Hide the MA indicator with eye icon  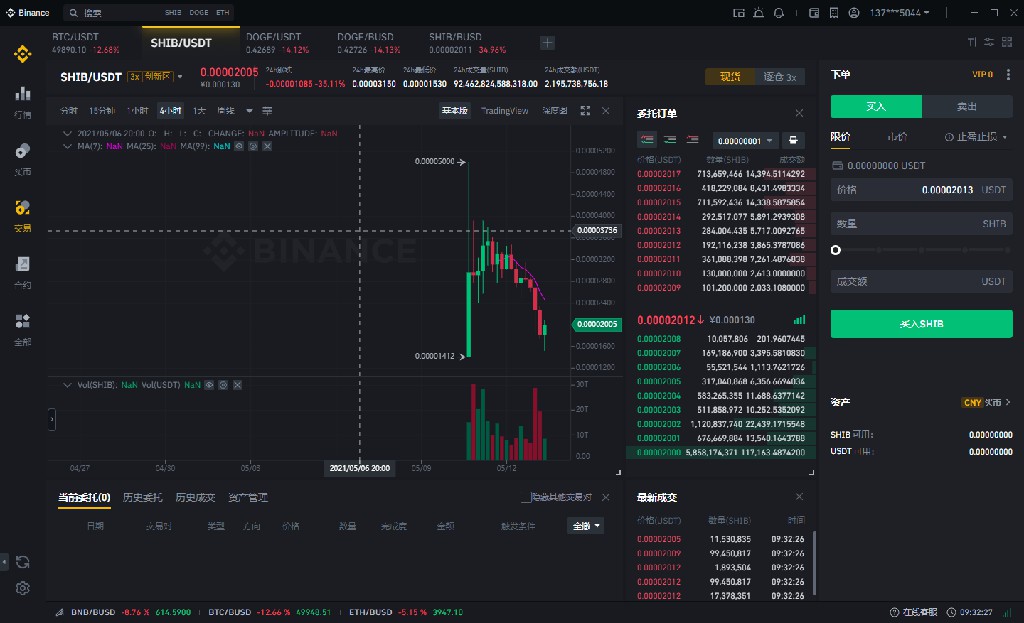click(x=240, y=146)
